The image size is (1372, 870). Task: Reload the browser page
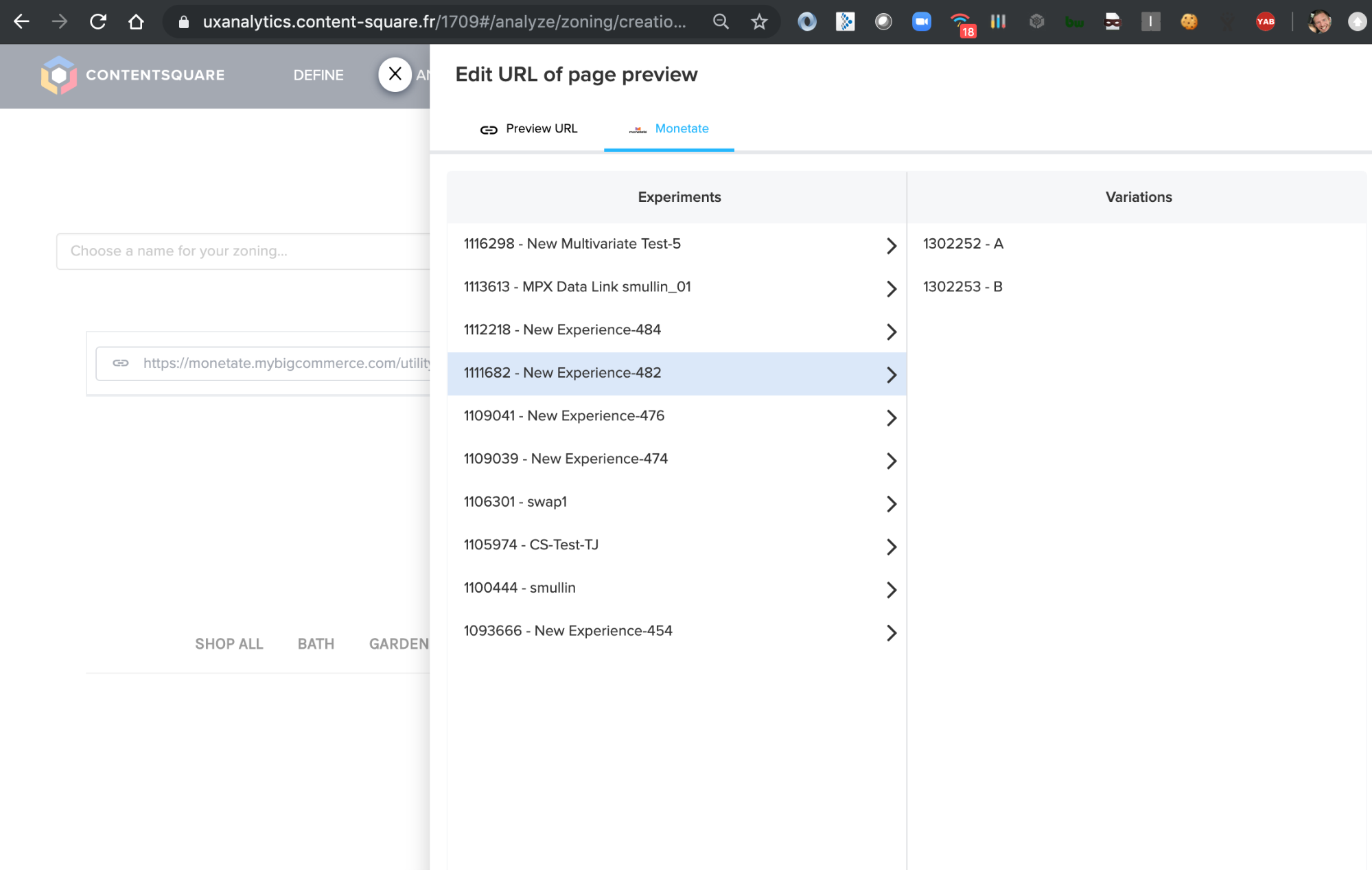pos(98,22)
